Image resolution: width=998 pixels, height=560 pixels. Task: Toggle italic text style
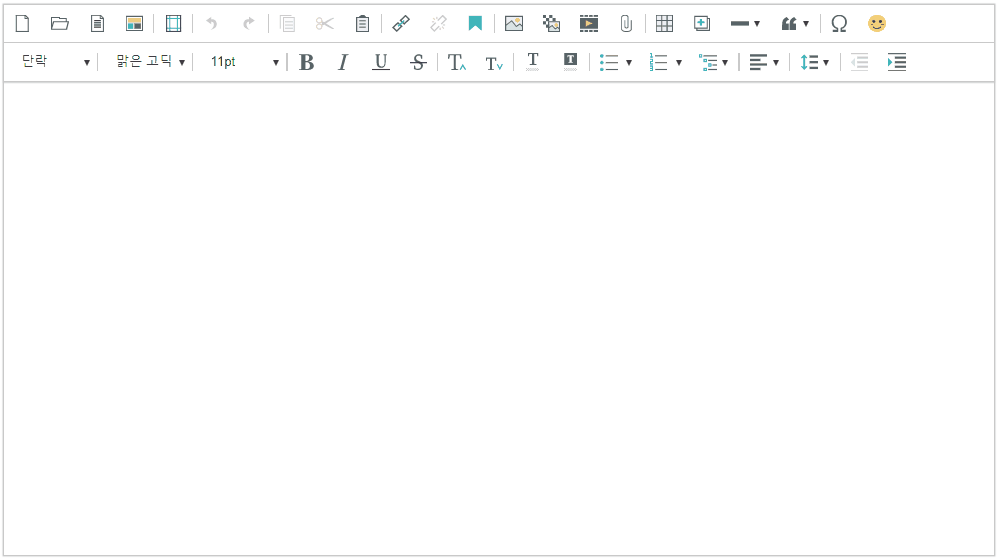343,62
